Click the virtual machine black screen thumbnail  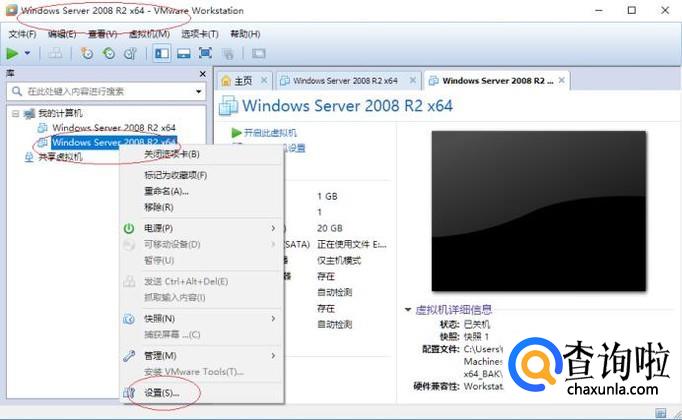click(x=539, y=211)
